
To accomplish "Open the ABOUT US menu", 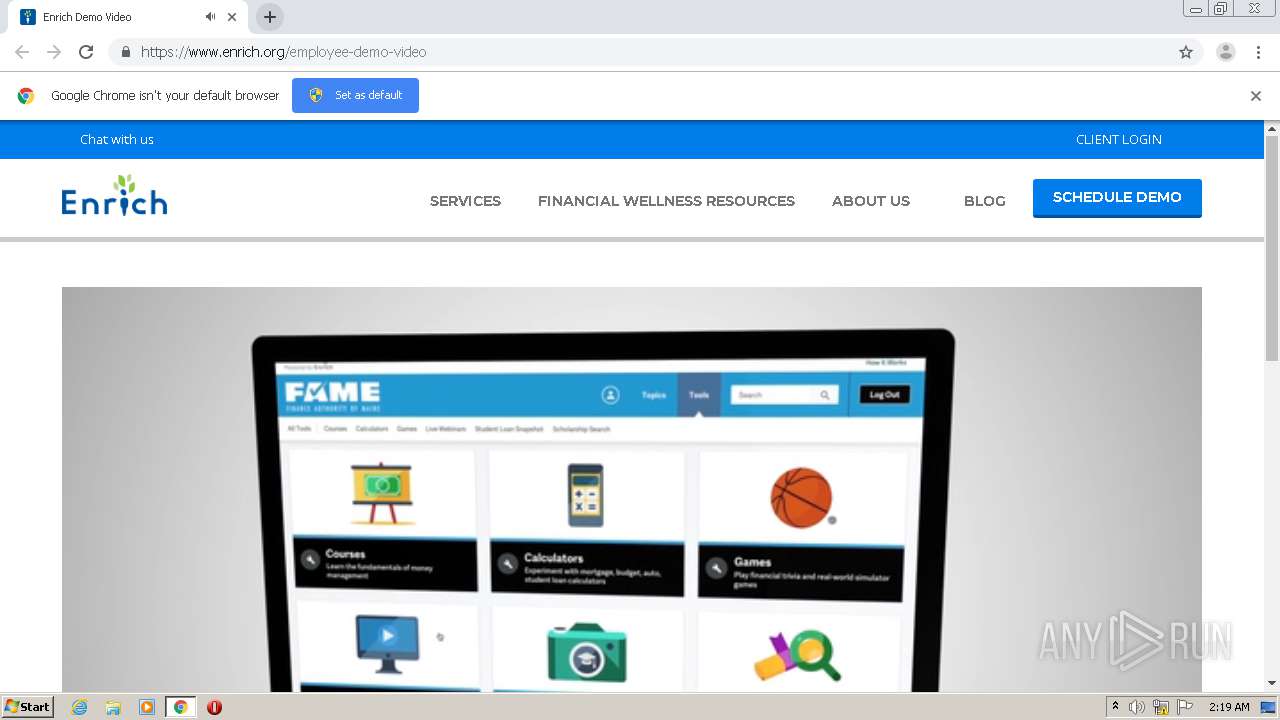I will pos(871,201).
